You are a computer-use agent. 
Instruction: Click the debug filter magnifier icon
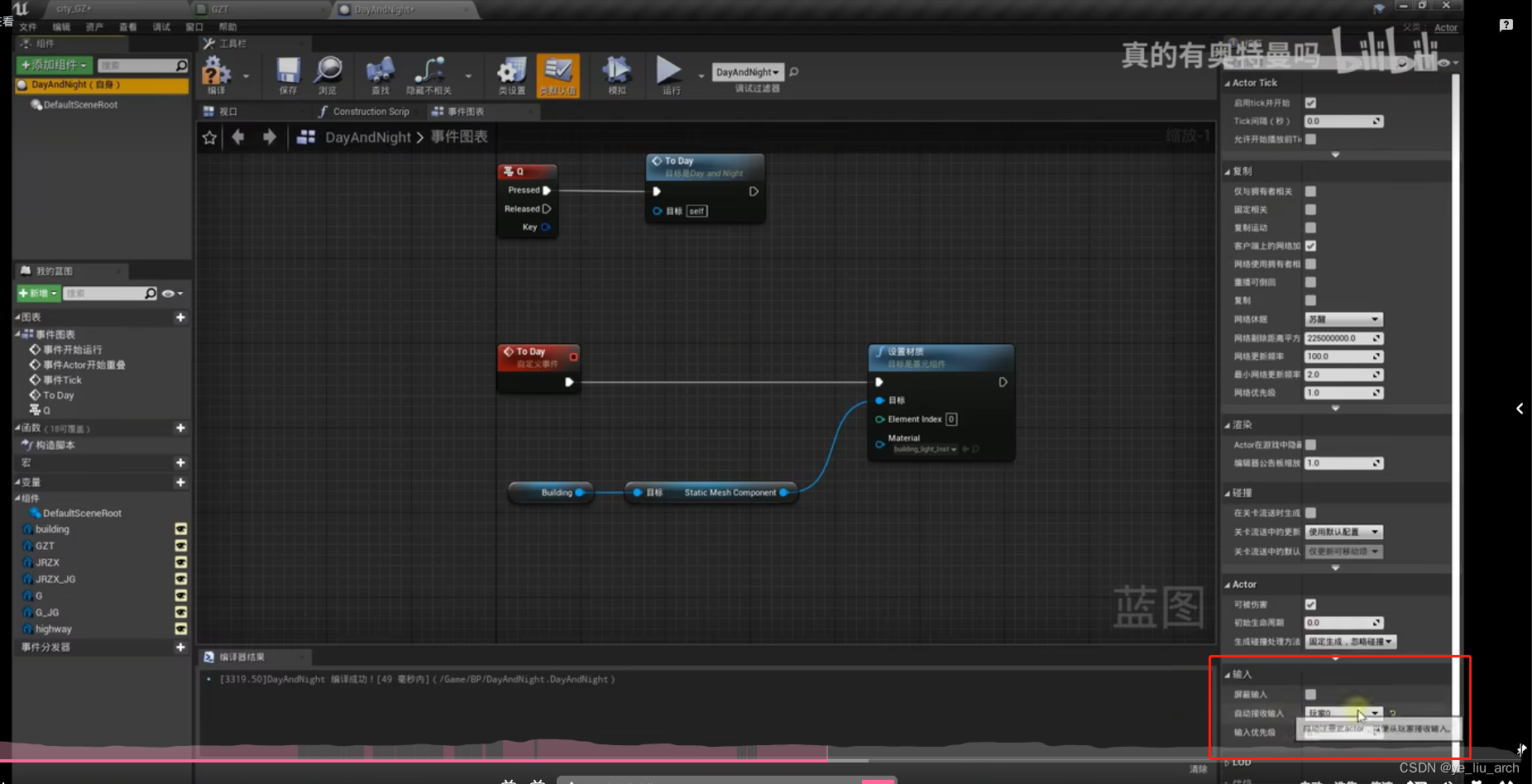coord(794,72)
